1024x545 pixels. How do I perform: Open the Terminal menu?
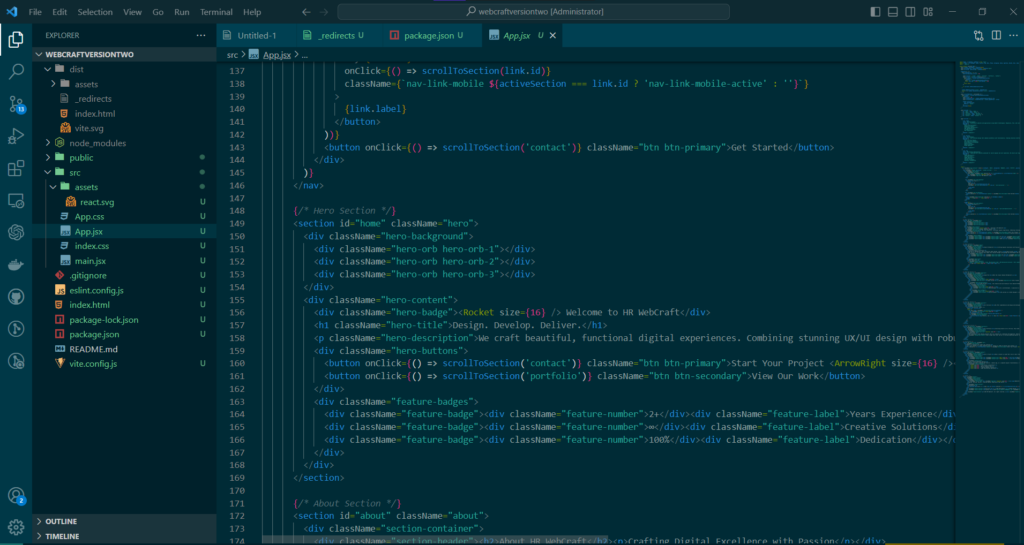(x=216, y=12)
